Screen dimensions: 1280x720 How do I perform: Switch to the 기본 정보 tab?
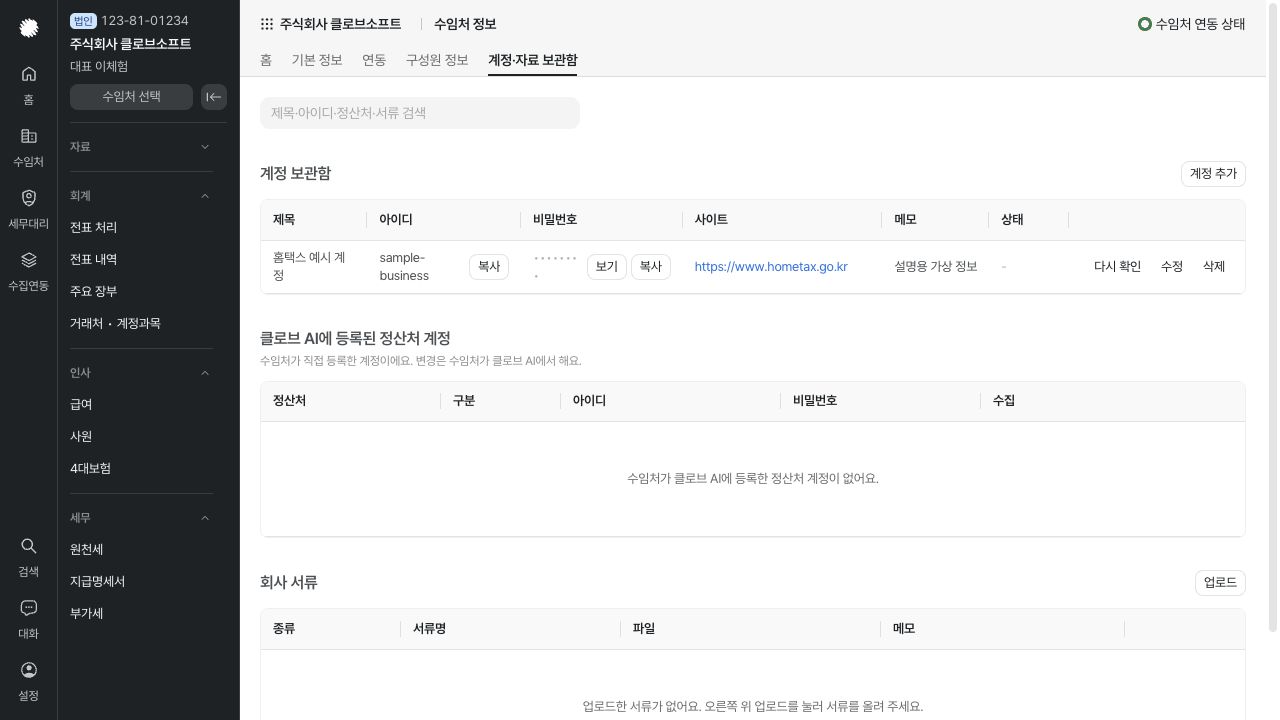click(317, 60)
